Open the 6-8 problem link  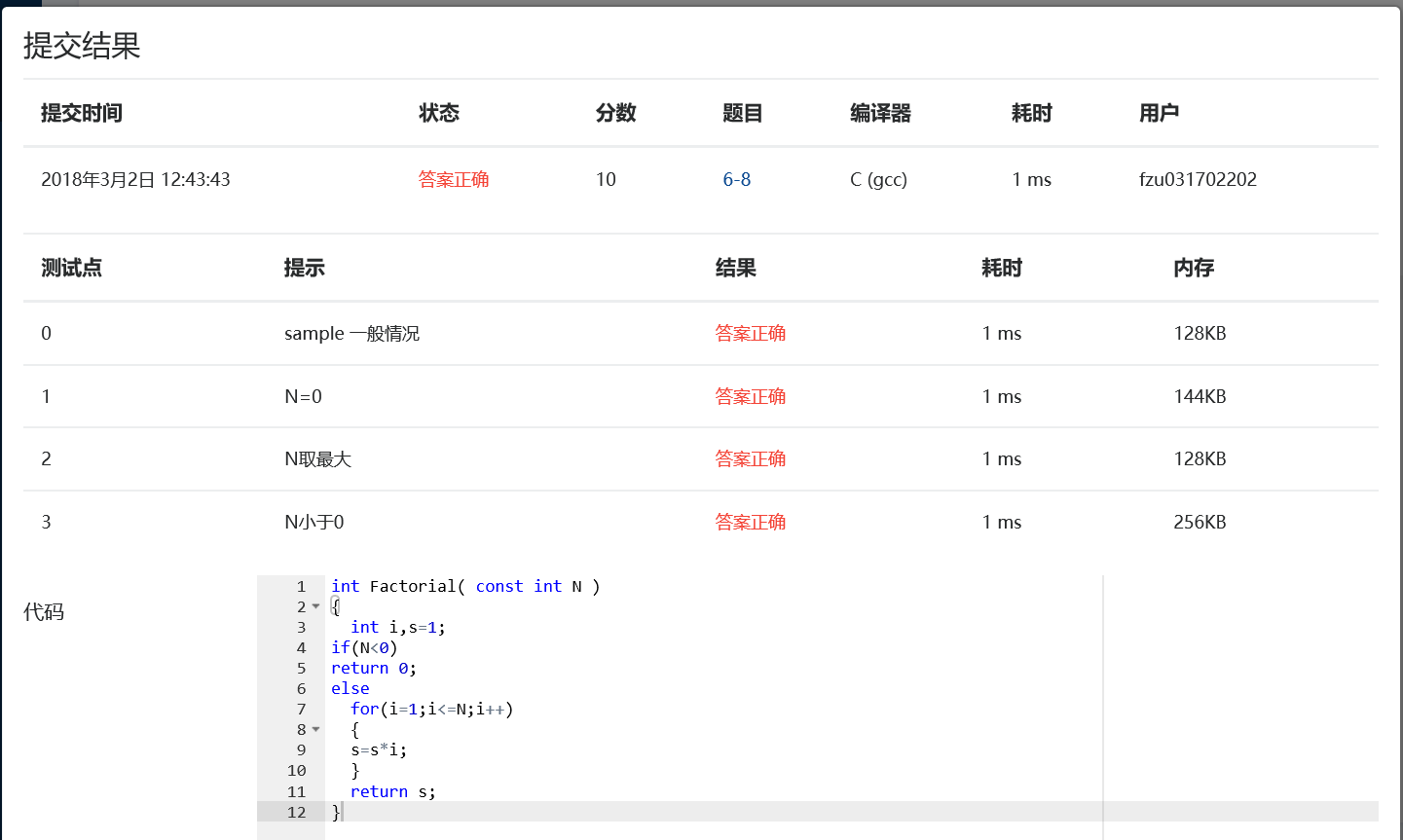point(736,180)
